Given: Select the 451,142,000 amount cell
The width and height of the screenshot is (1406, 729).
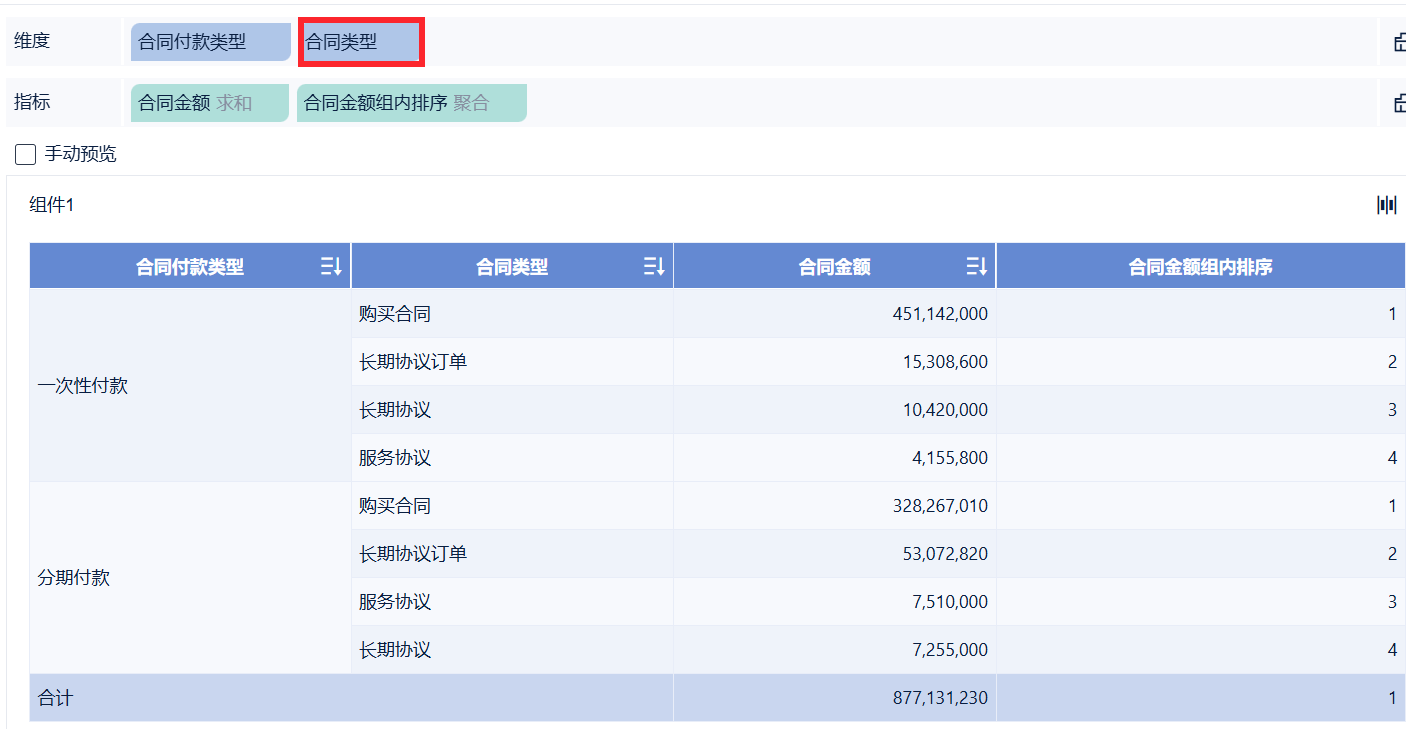Looking at the screenshot, I should 939,314.
